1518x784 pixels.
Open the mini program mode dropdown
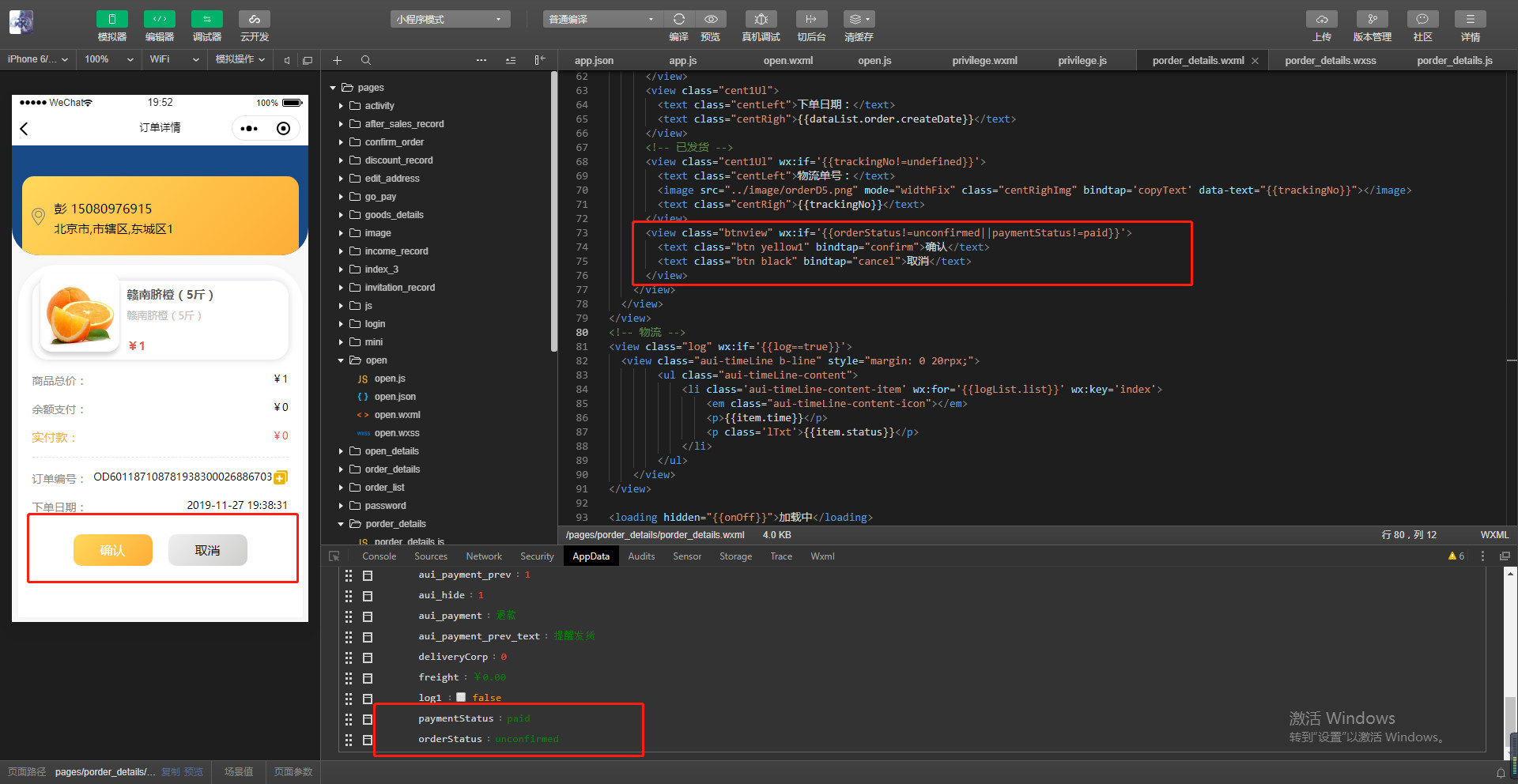[x=450, y=19]
